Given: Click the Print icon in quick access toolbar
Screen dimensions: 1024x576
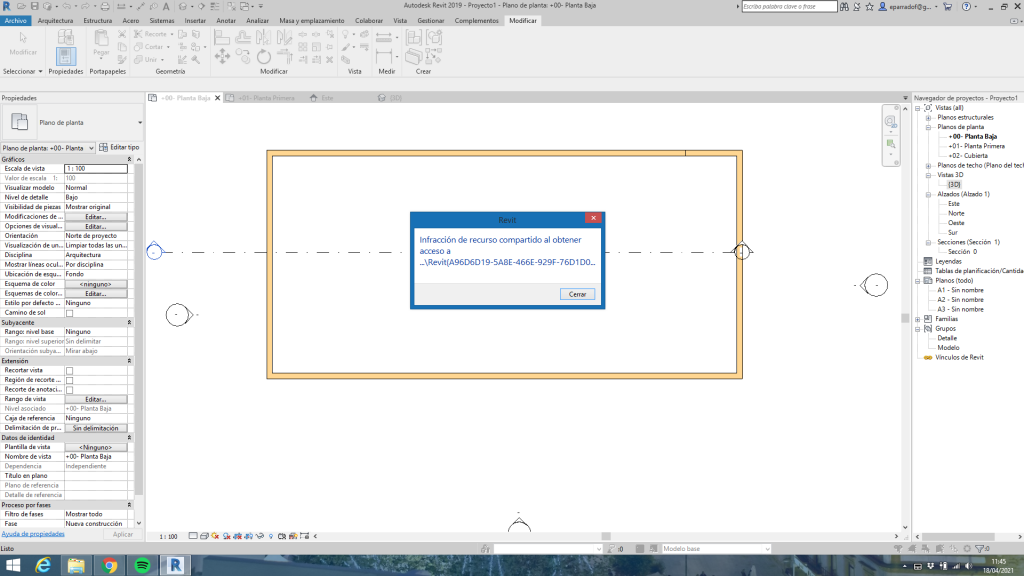Looking at the screenshot, I should [104, 7].
